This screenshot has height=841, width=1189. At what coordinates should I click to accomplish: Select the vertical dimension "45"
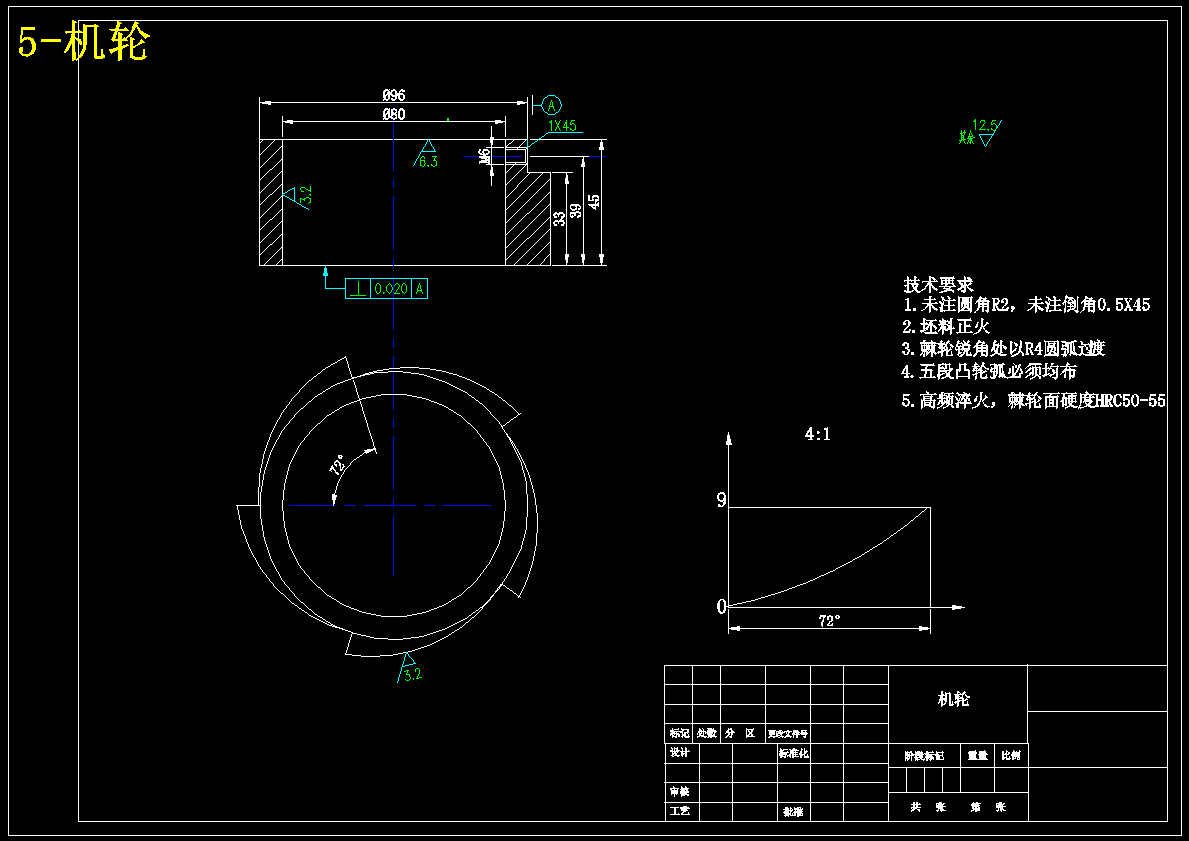coord(594,202)
